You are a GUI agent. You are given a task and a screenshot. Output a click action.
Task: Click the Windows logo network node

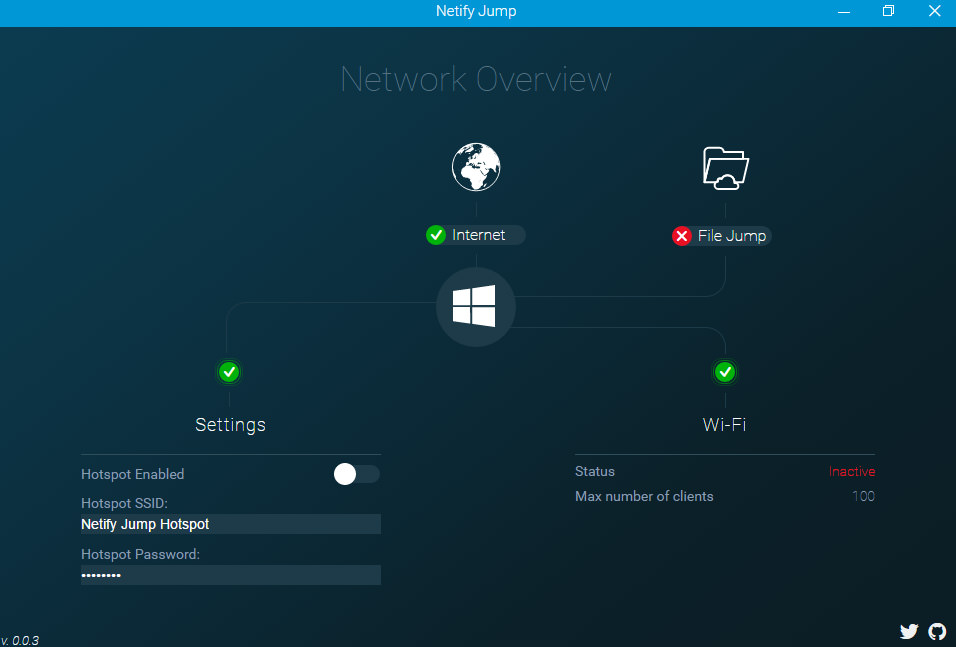point(475,306)
